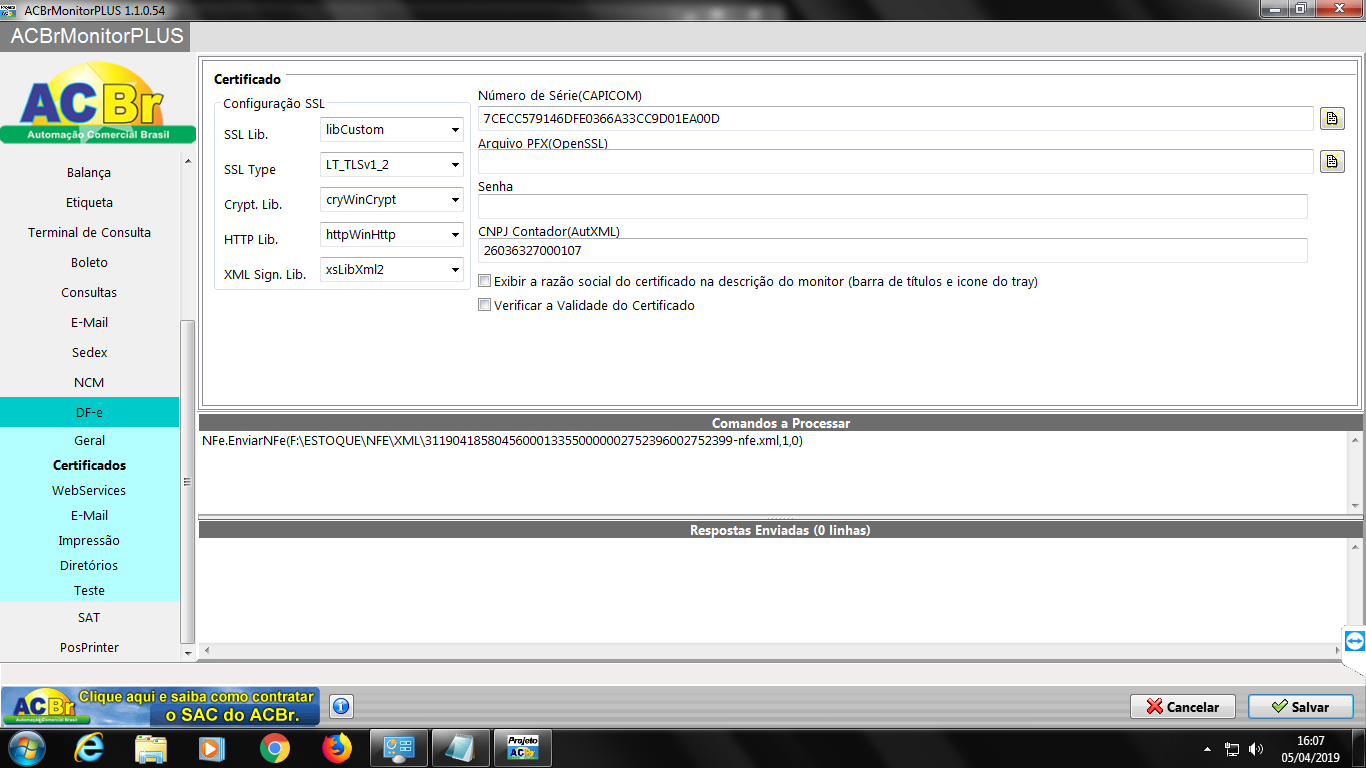Switch to the Projeto ACBr taskbar app
This screenshot has height=768, width=1366.
(x=524, y=748)
